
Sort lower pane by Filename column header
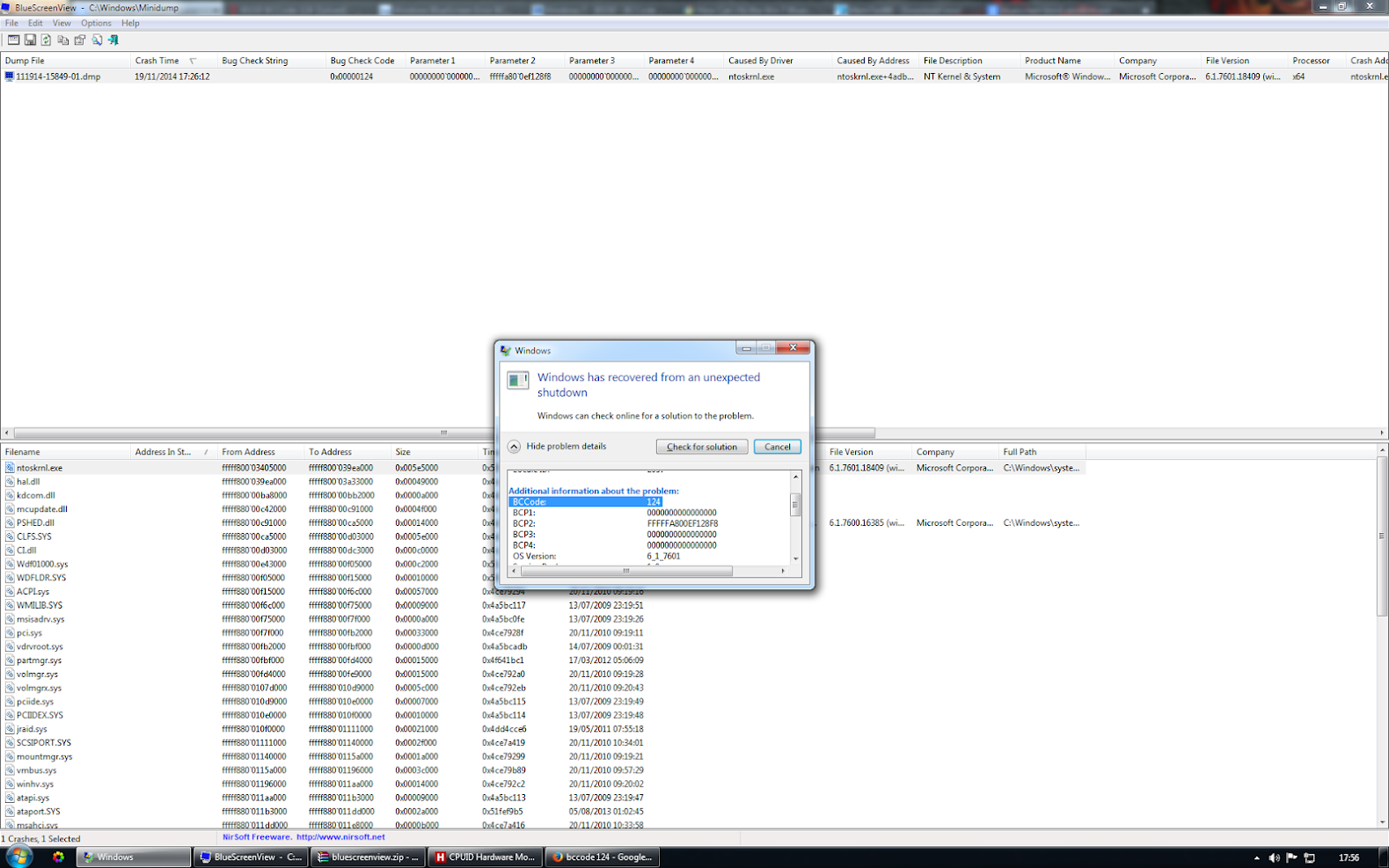(64, 452)
